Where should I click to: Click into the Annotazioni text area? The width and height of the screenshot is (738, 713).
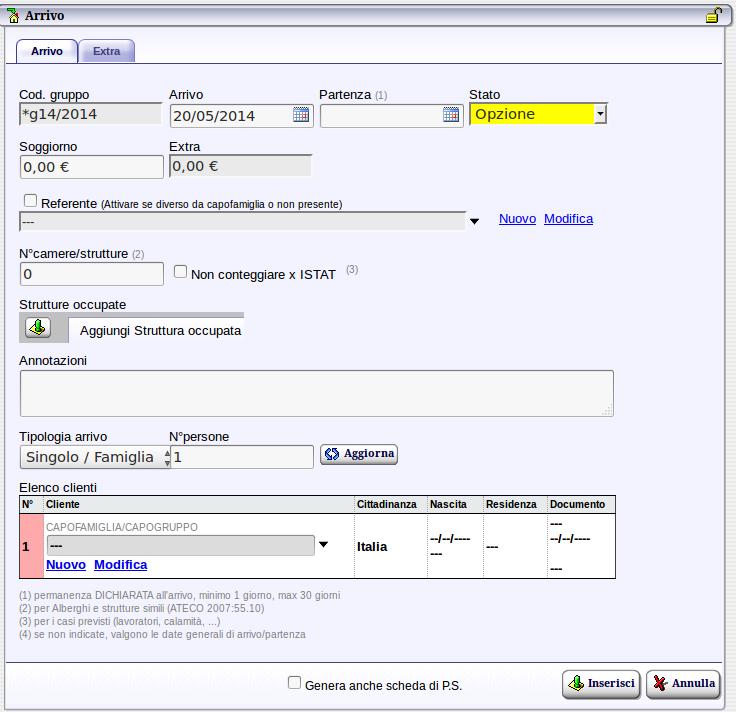click(316, 393)
